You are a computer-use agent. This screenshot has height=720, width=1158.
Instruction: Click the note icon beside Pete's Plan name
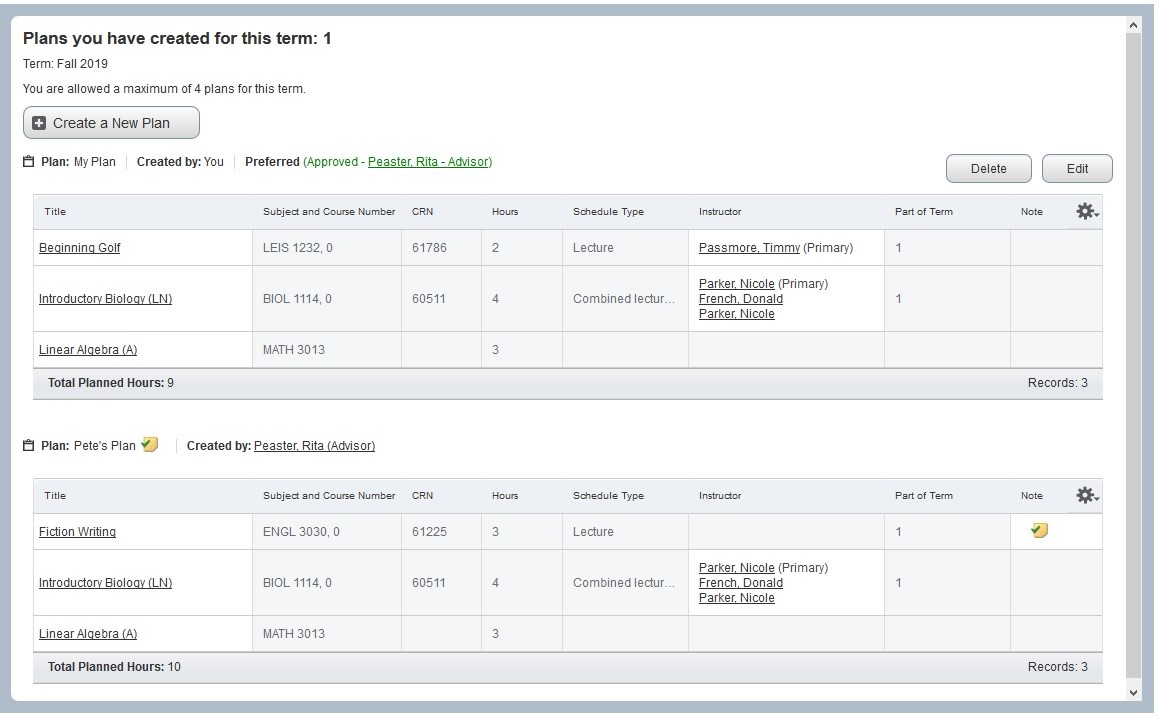coord(148,443)
